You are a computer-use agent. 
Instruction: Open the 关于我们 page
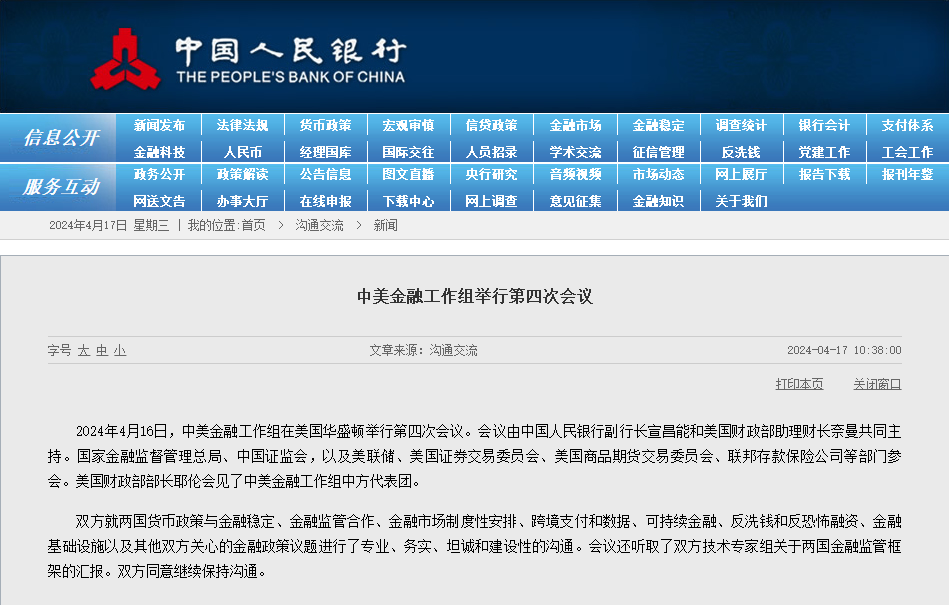tap(741, 200)
